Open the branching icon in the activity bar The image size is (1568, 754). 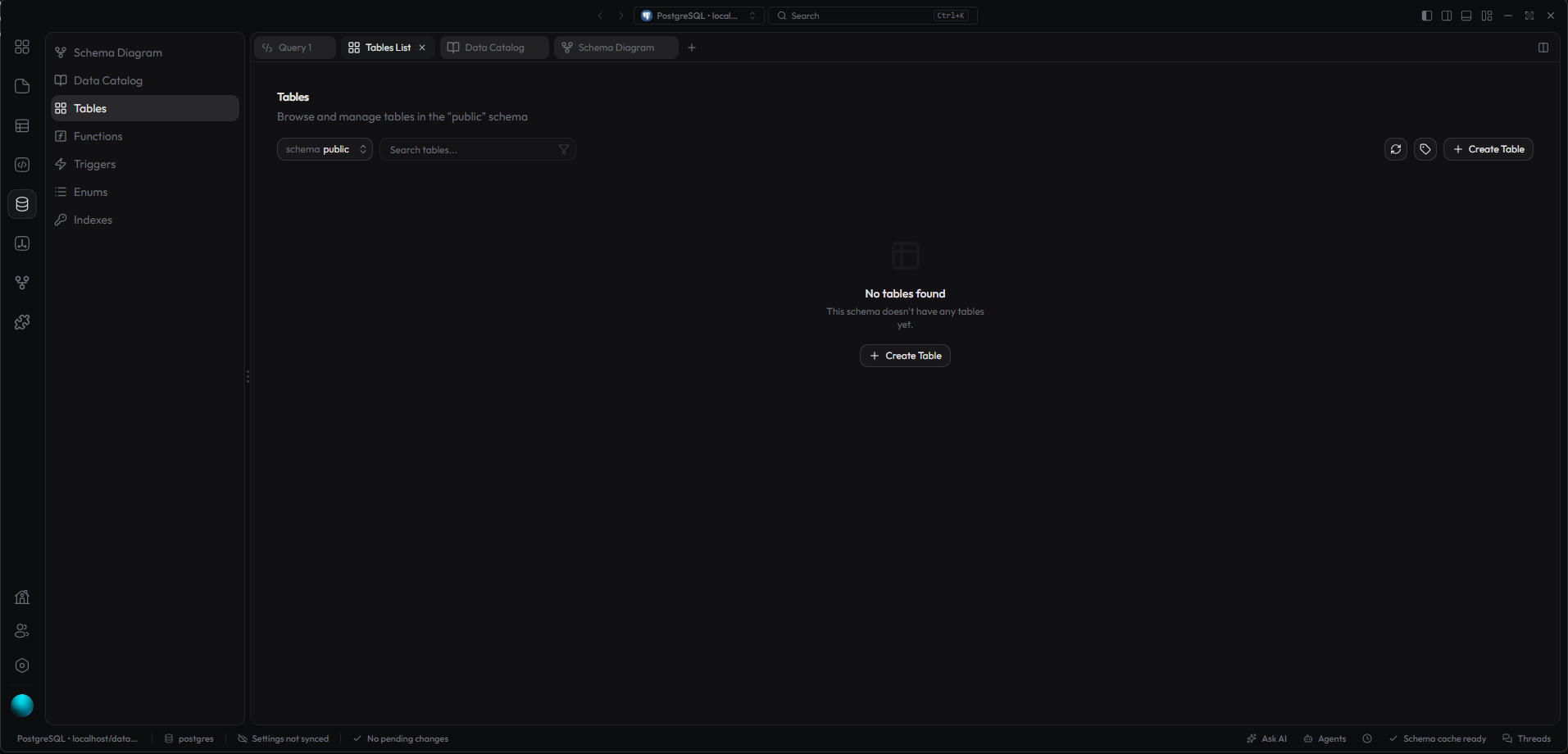(22, 283)
